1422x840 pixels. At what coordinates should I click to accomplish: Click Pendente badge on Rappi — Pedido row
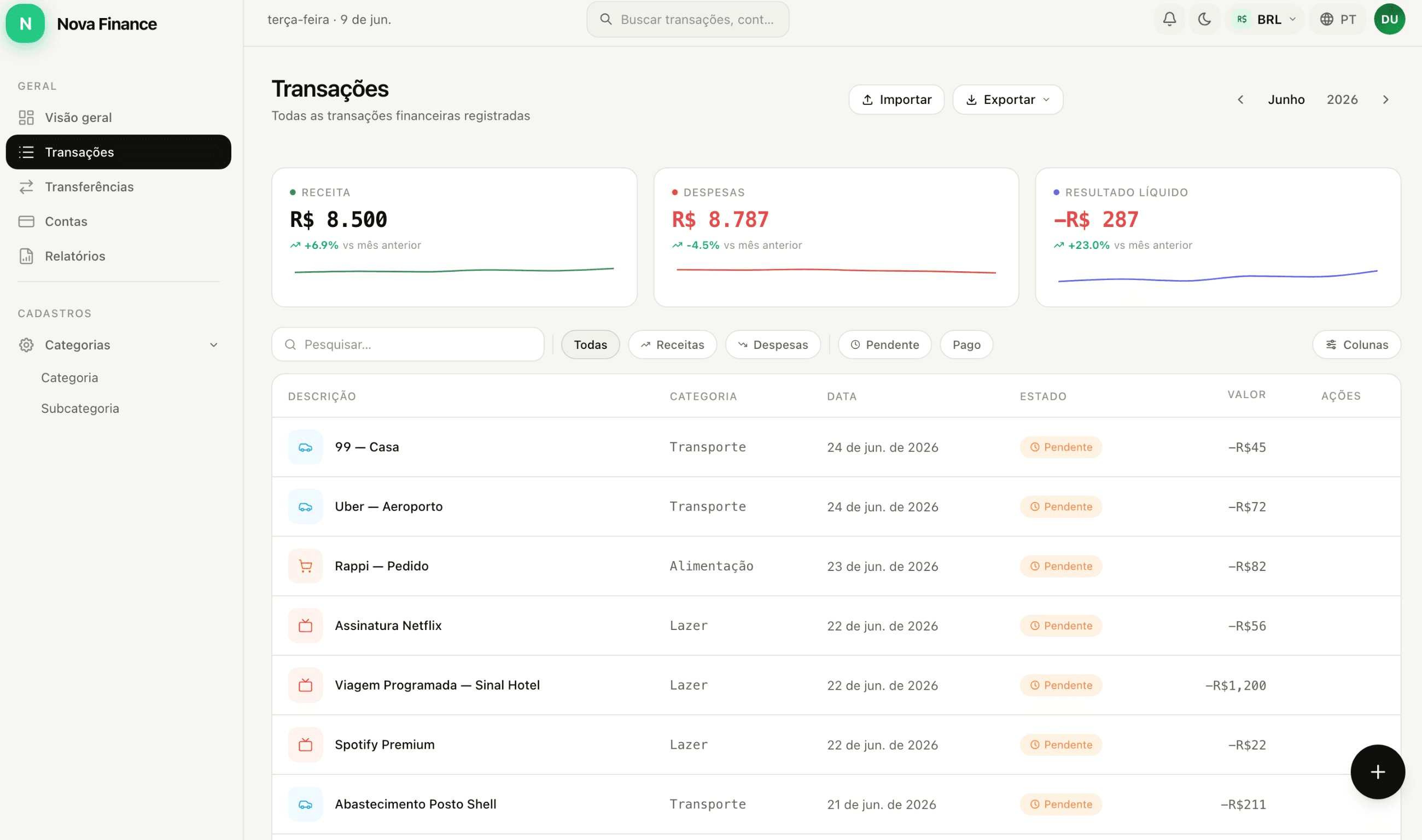[x=1060, y=566]
